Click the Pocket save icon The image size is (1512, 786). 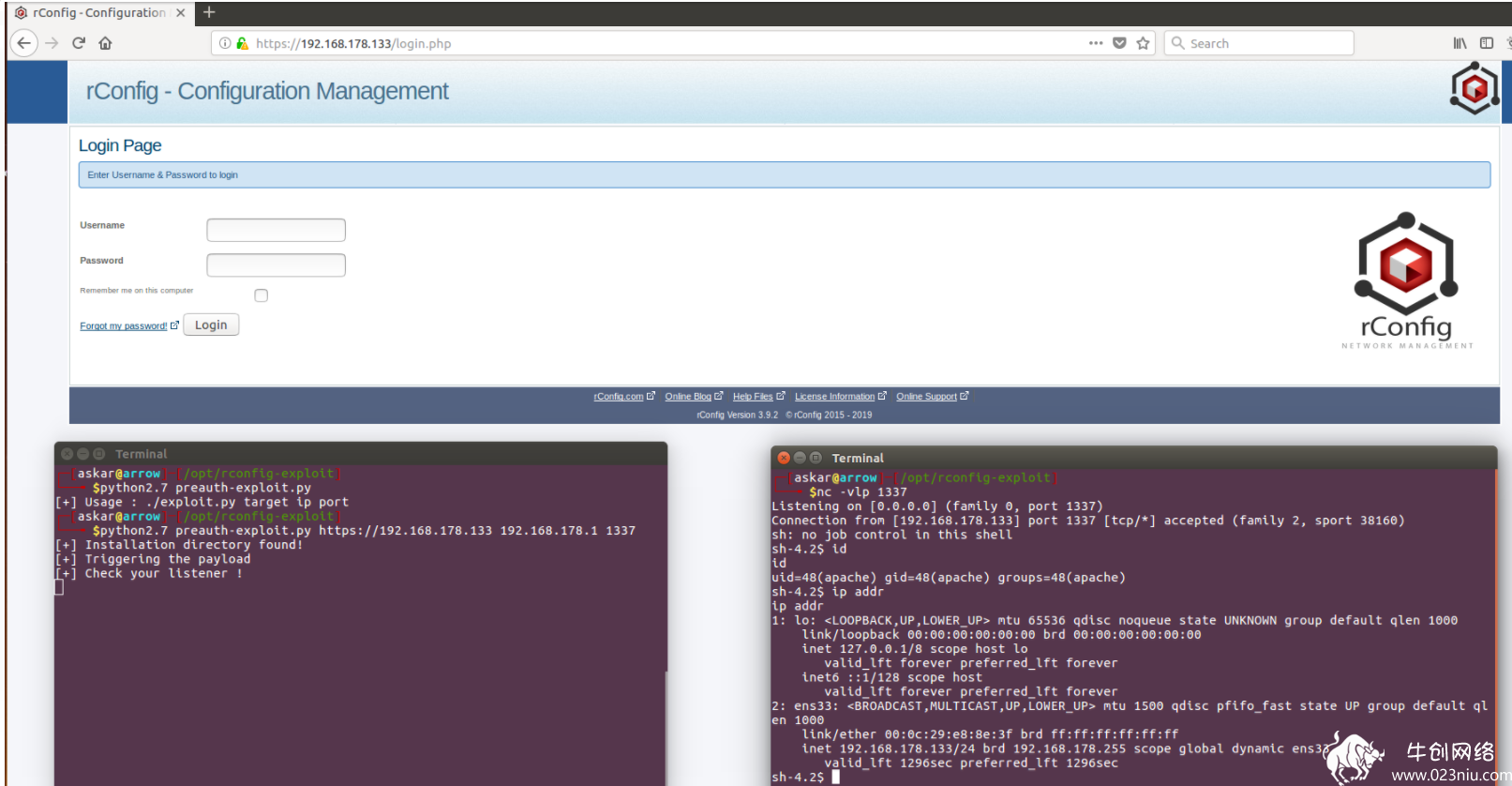tap(1119, 43)
